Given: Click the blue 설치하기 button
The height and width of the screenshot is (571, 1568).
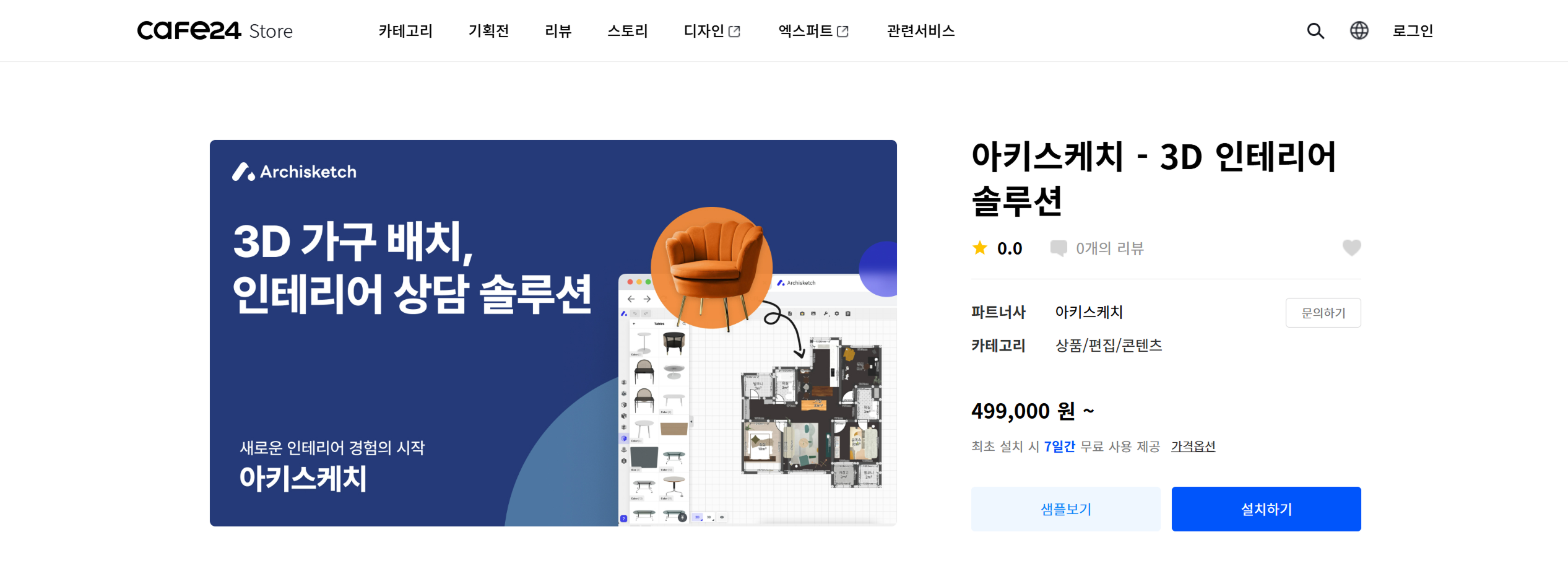Looking at the screenshot, I should coord(1266,509).
